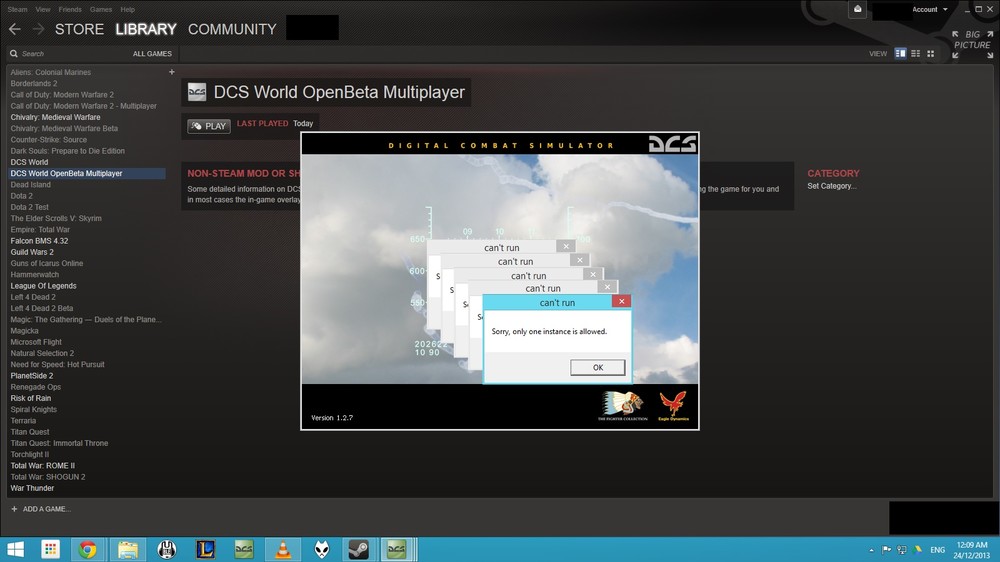Open the Steam menu
Screen dimensions: 1000x562
17,10
